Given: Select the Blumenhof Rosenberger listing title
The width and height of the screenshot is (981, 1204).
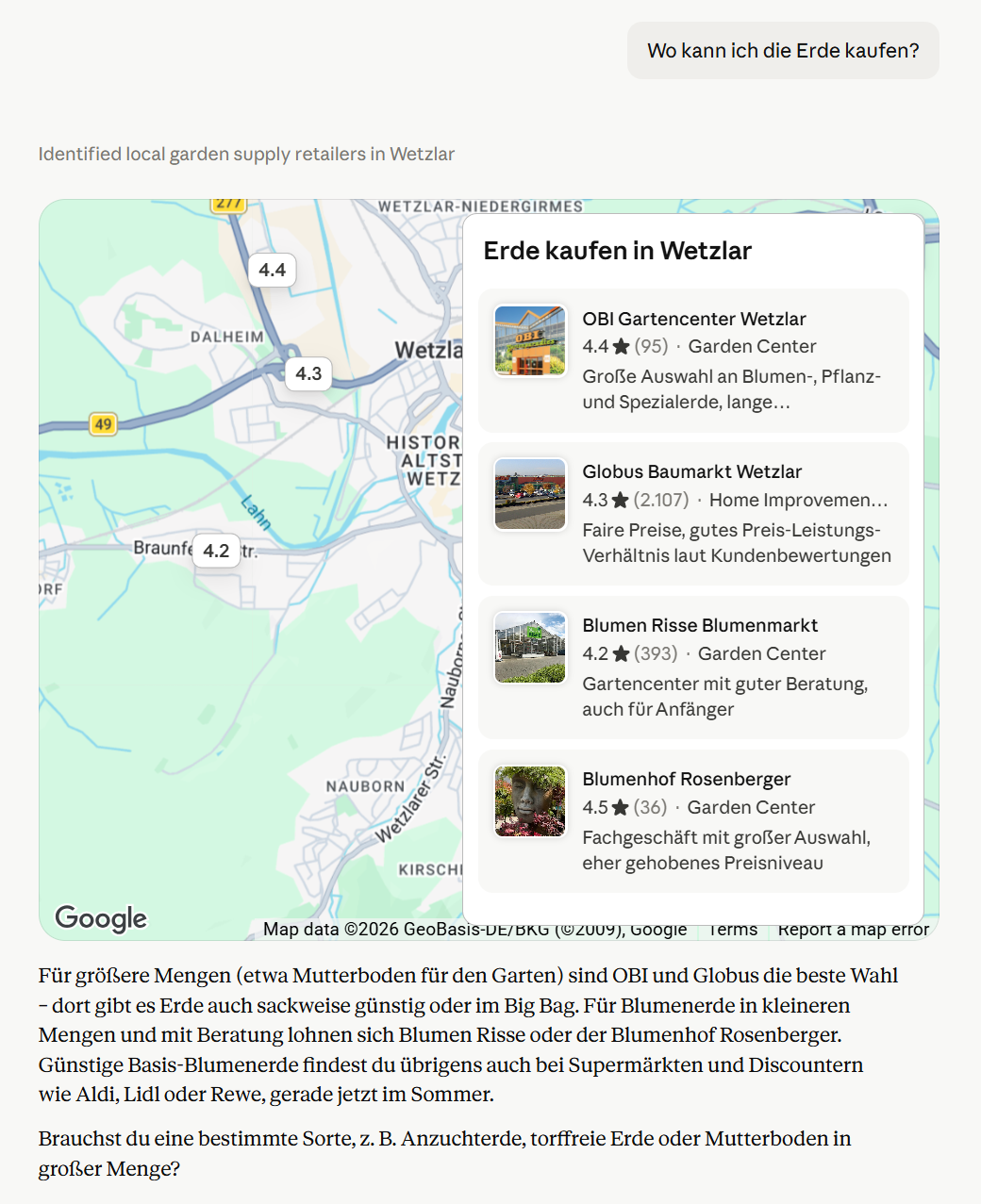Looking at the screenshot, I should point(687,779).
